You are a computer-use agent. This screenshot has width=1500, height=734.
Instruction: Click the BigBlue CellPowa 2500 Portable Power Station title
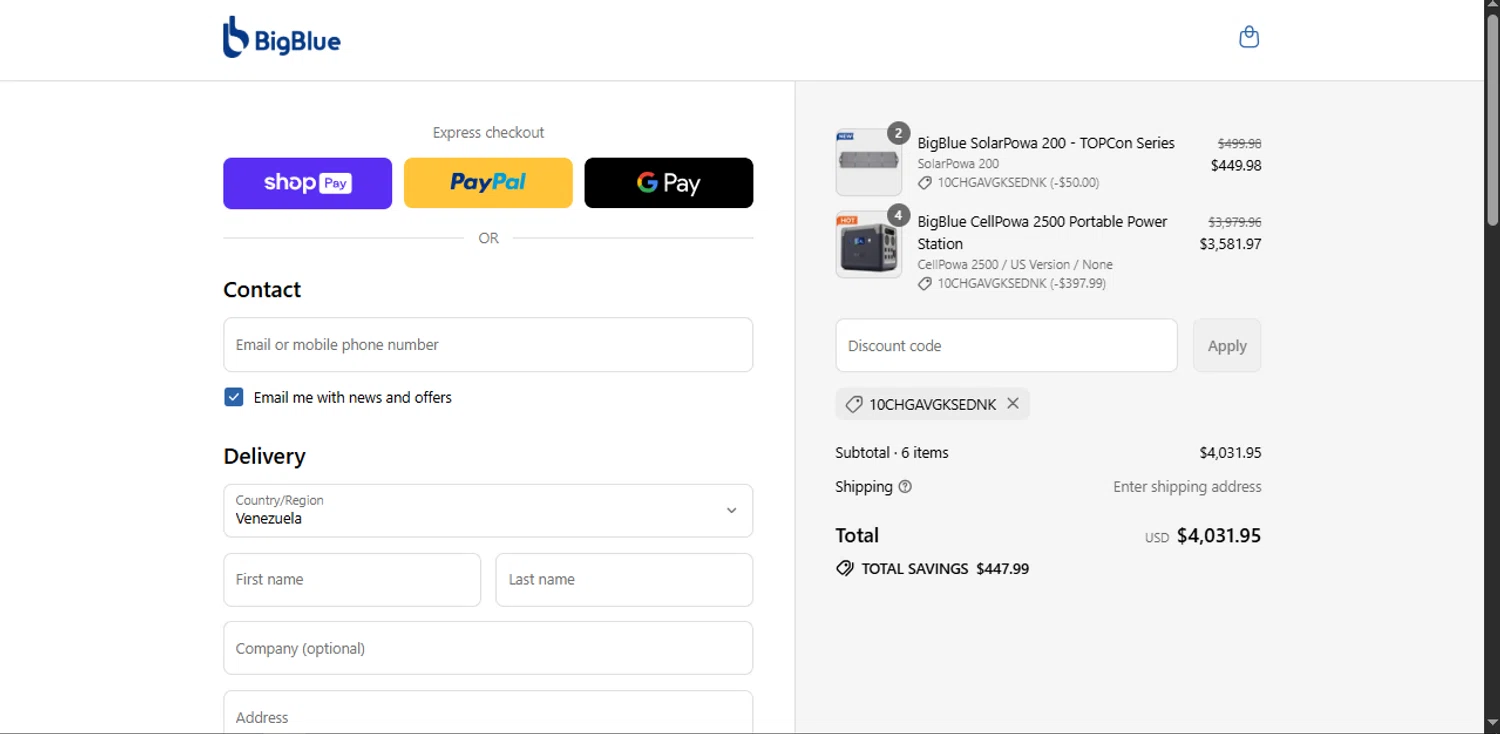pyautogui.click(x=1042, y=232)
